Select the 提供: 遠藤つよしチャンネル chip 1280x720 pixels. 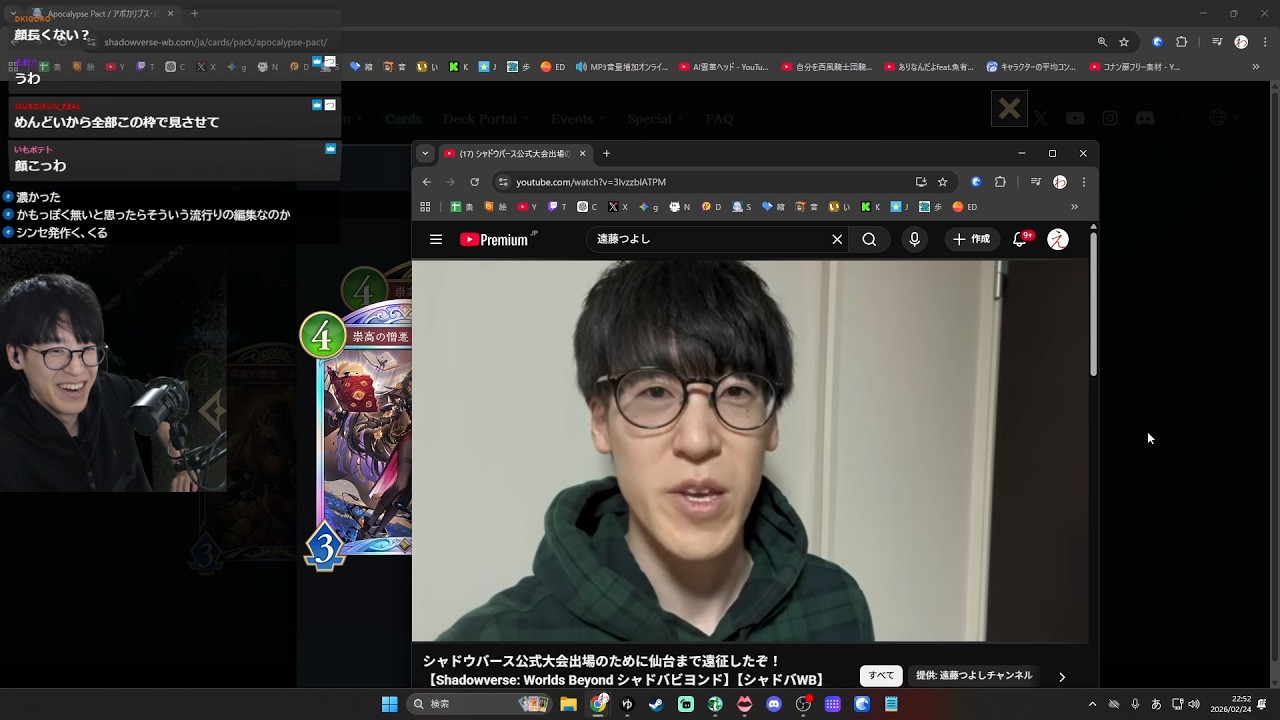coord(974,676)
